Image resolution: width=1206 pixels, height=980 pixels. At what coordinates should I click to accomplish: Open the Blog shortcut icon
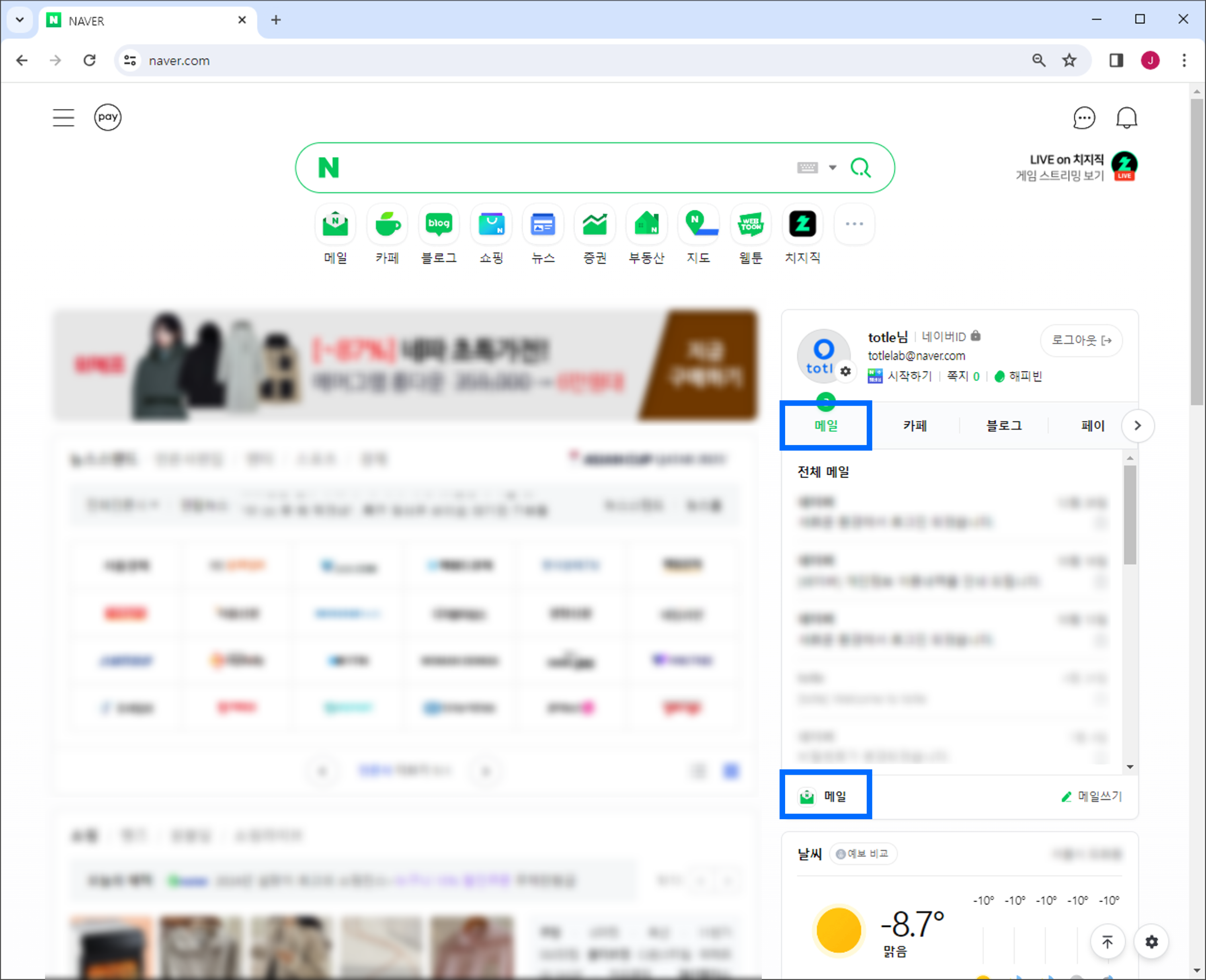pyautogui.click(x=439, y=225)
